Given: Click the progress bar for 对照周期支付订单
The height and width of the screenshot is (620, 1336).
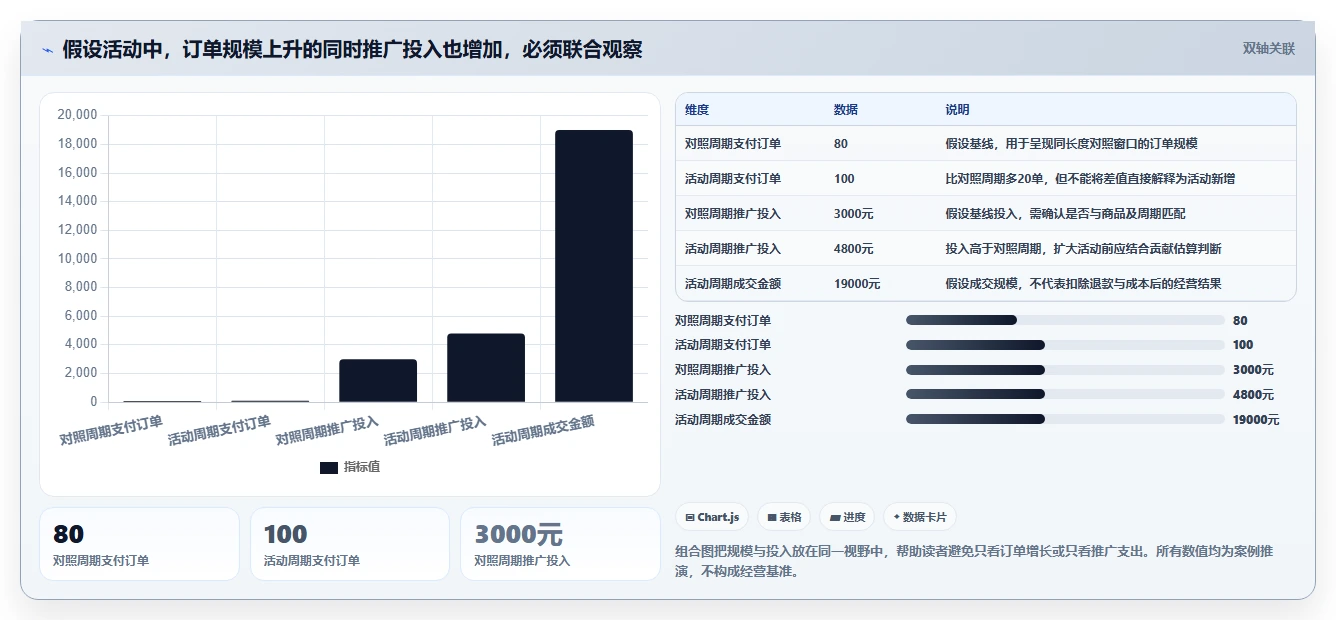Looking at the screenshot, I should [x=1065, y=320].
